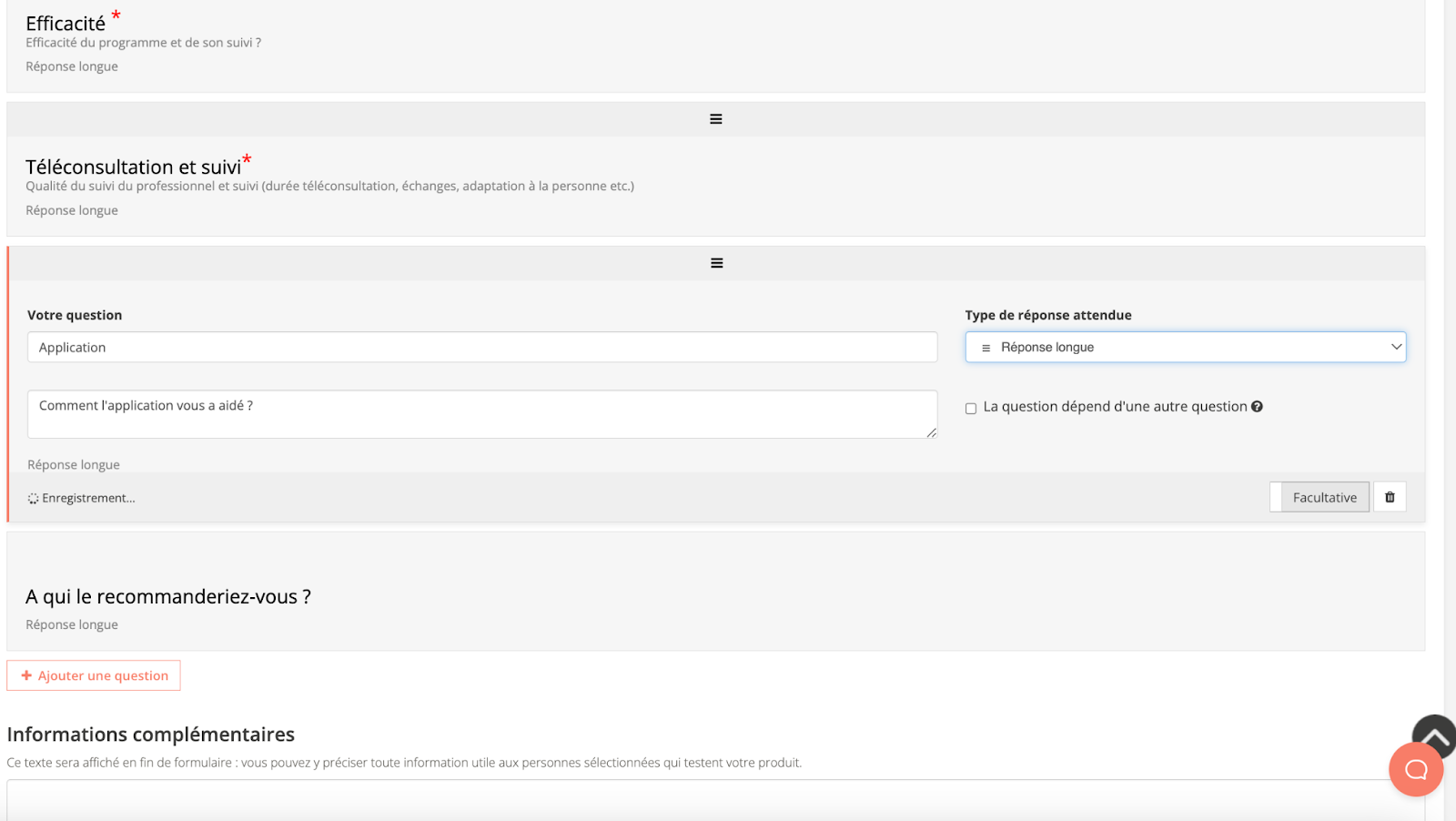The width and height of the screenshot is (1456, 821).
Task: Click 'Ajouter une question' button
Action: point(94,675)
